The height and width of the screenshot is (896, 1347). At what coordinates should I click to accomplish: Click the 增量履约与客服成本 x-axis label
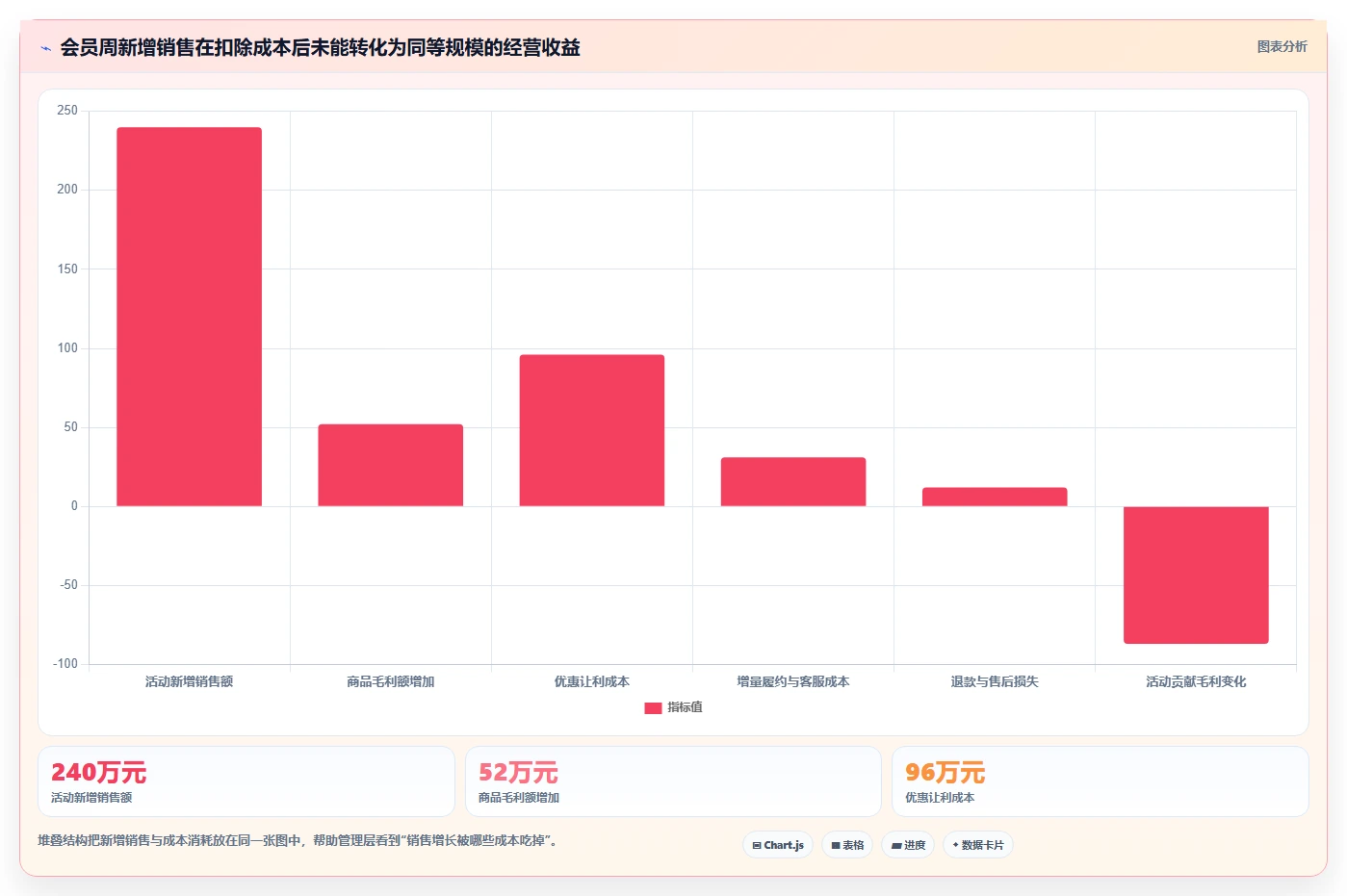pos(793,681)
